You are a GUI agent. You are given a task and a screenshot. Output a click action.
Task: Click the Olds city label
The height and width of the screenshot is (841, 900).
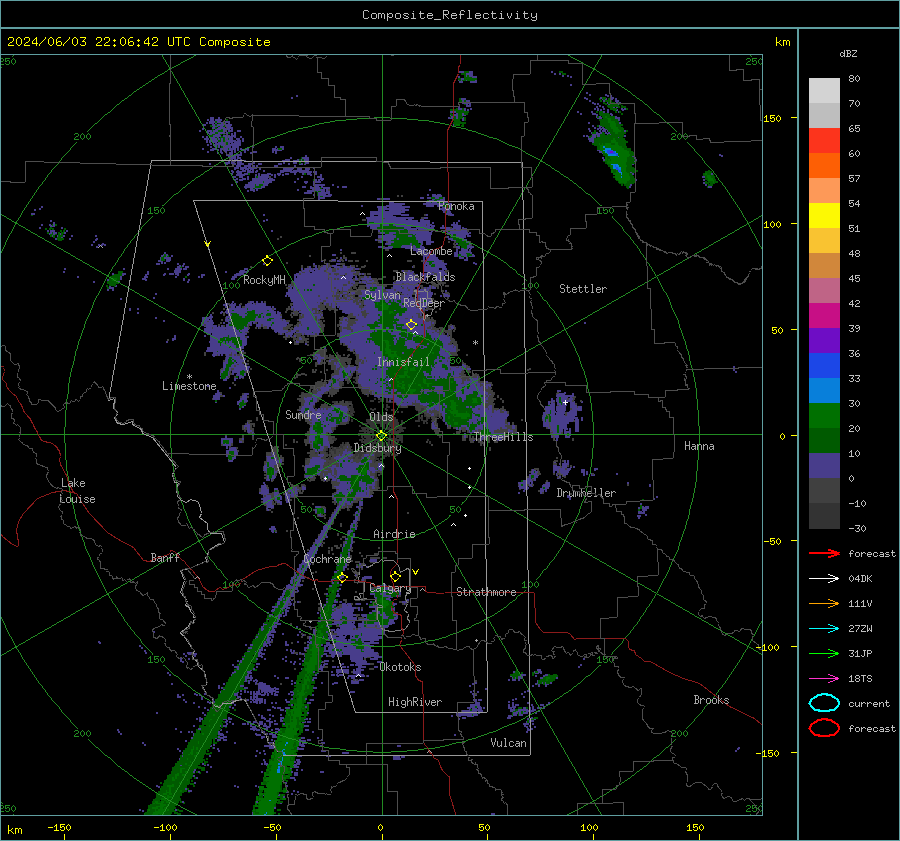[x=381, y=417]
